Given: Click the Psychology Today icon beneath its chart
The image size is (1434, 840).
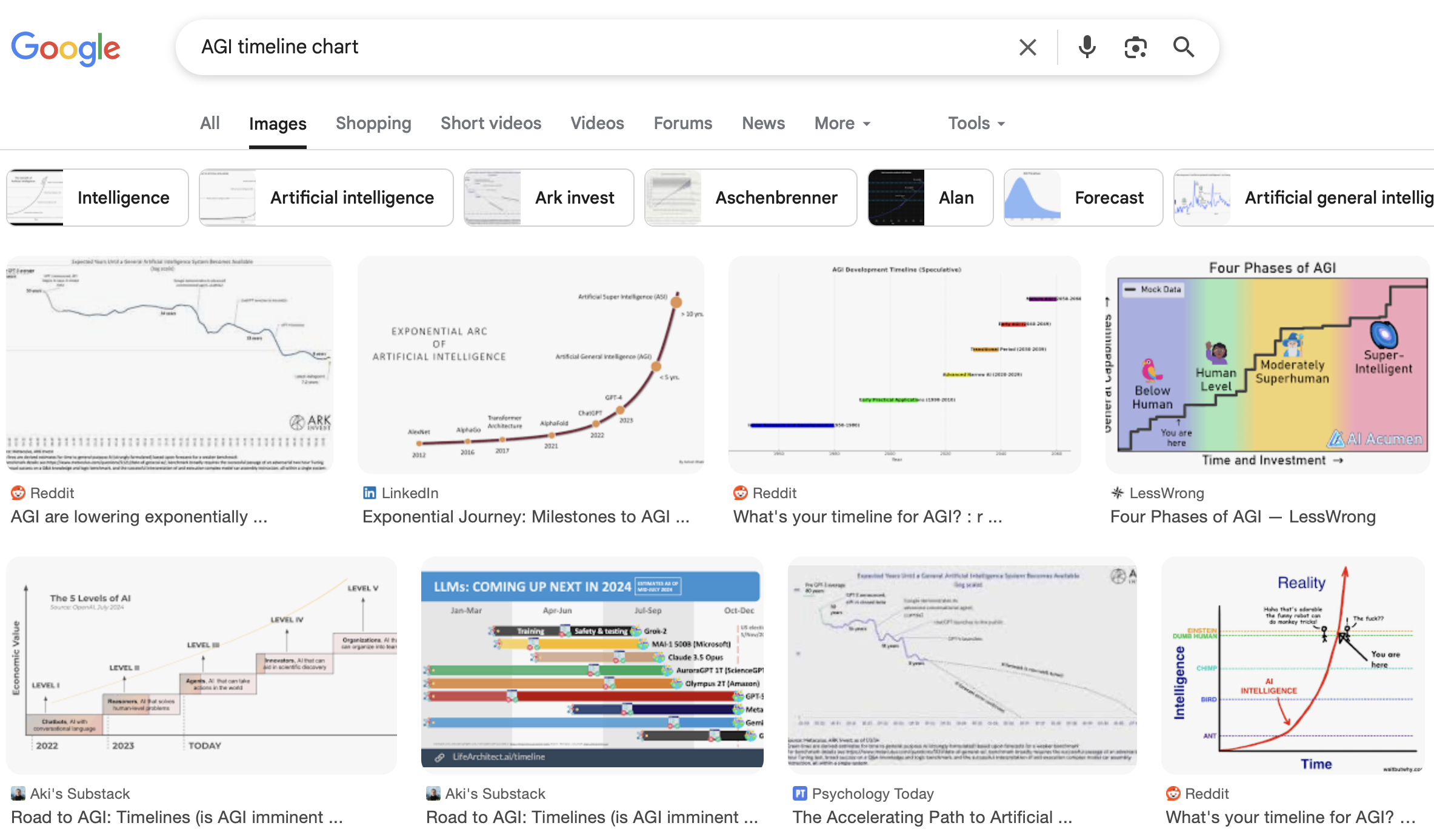Looking at the screenshot, I should click(801, 793).
